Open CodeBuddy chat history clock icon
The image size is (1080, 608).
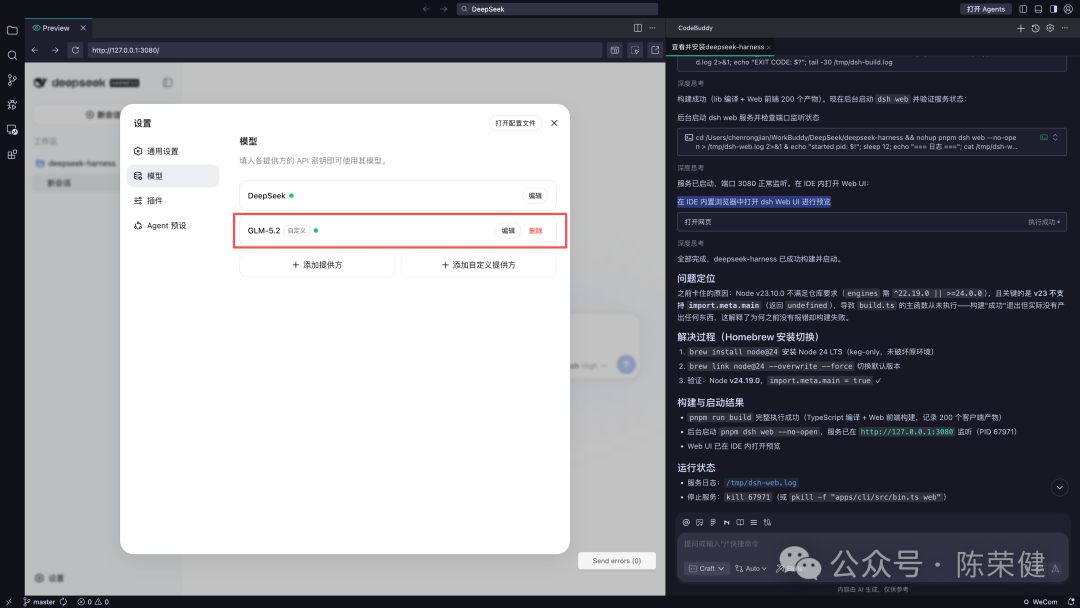[x=1035, y=28]
